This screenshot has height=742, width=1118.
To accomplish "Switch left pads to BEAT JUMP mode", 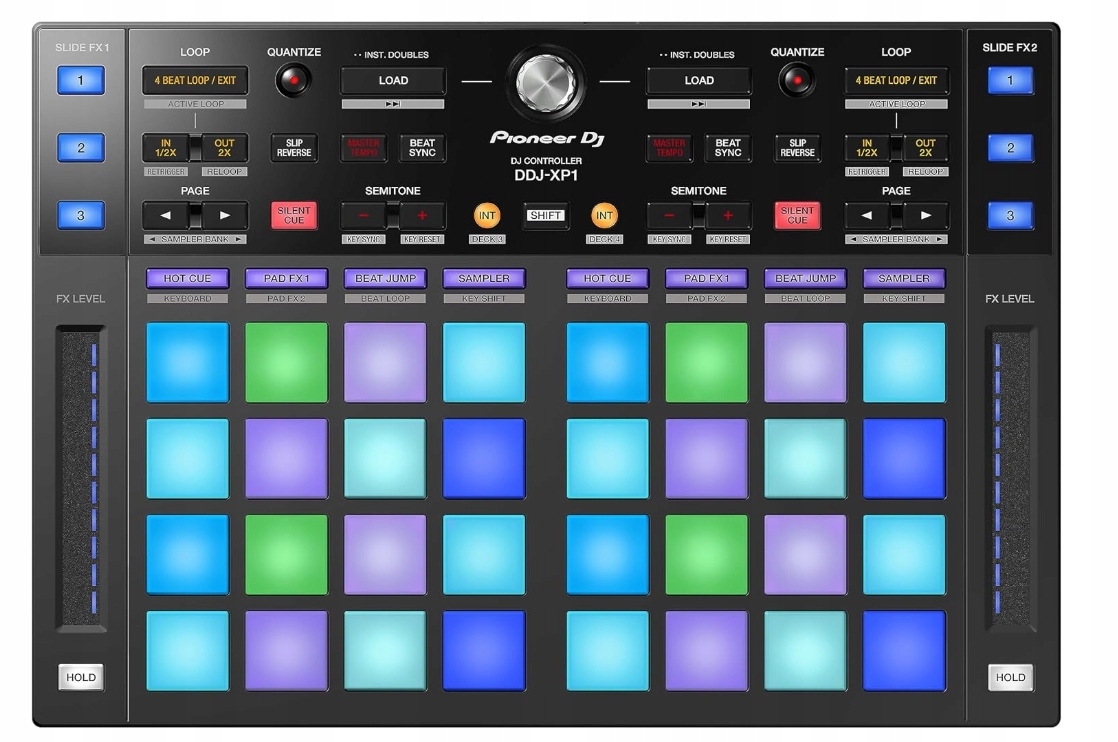I will 385,279.
